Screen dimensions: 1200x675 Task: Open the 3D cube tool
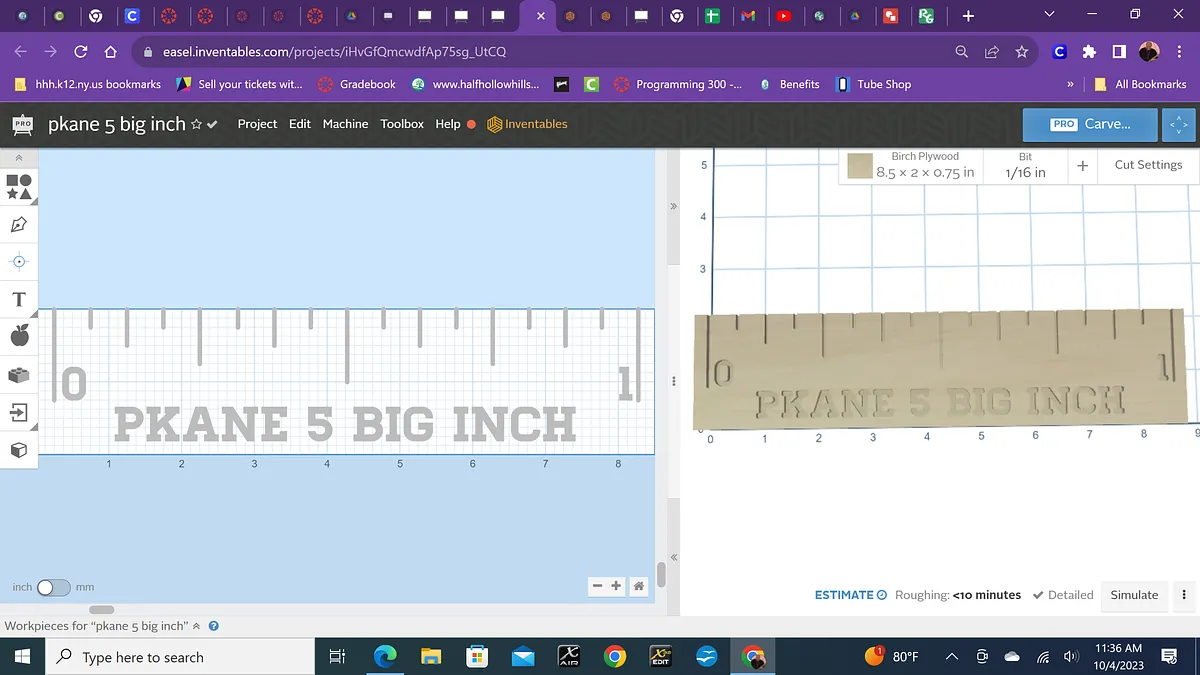[x=19, y=450]
